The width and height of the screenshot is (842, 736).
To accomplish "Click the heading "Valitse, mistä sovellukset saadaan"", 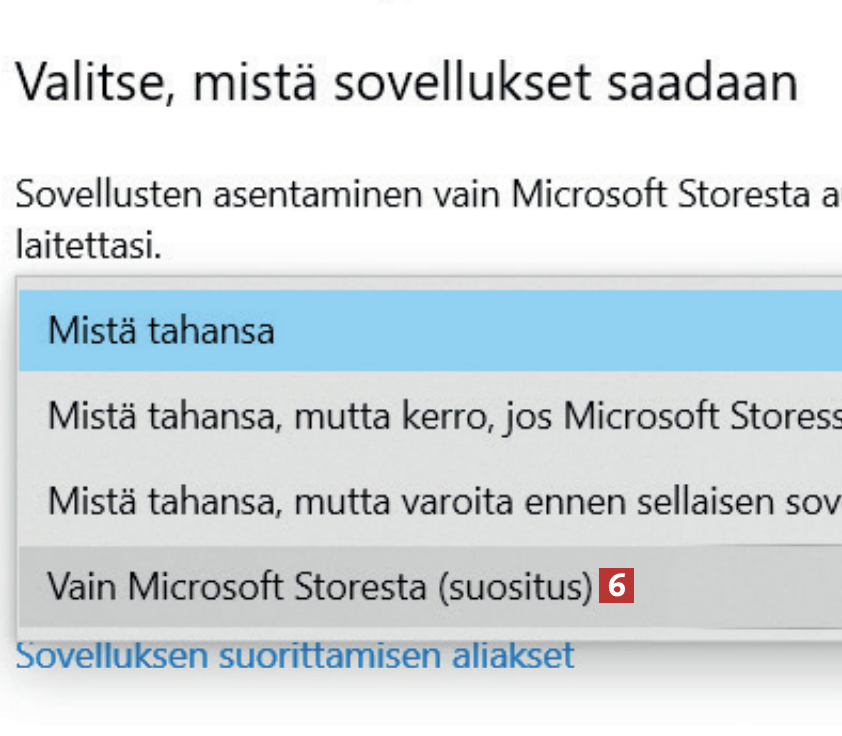I will (407, 83).
